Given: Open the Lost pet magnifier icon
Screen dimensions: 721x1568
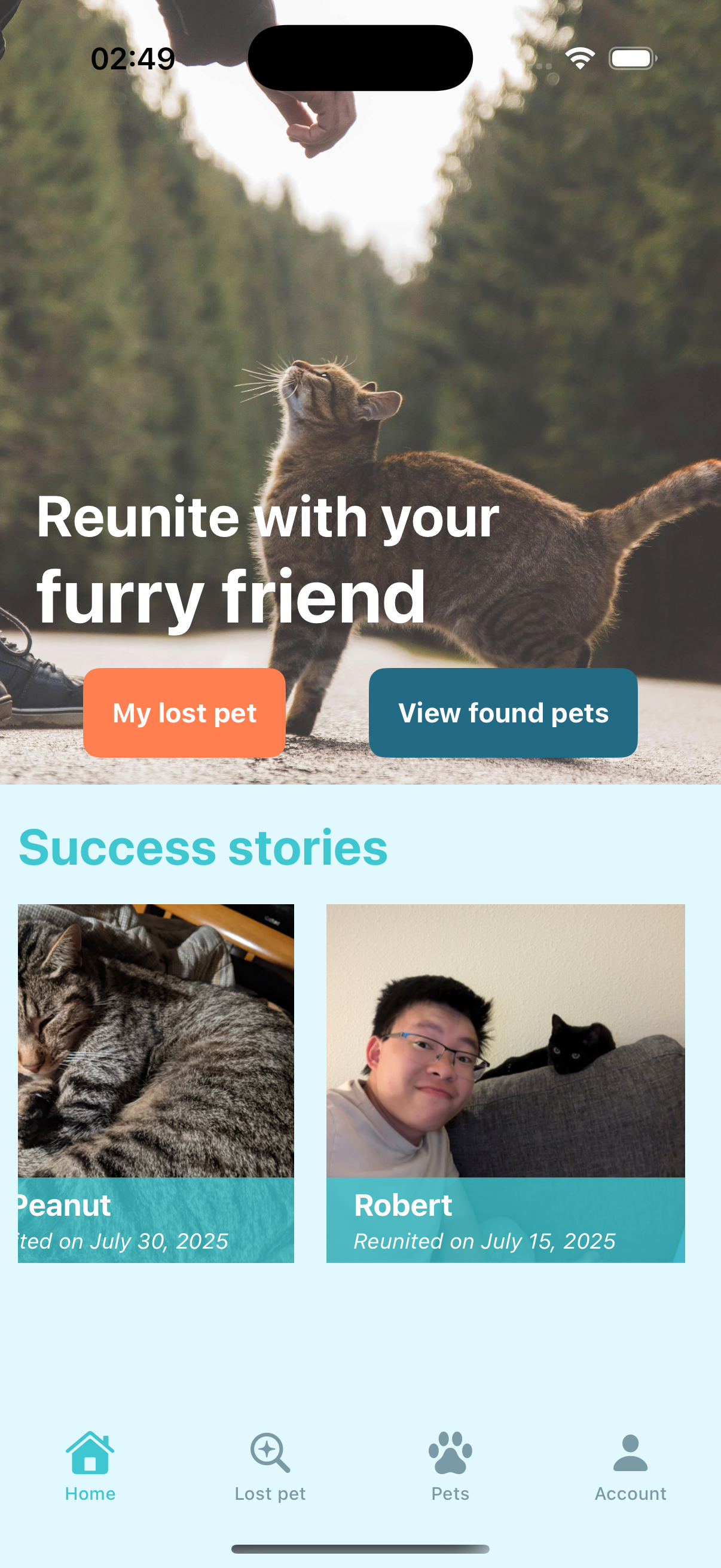Looking at the screenshot, I should [x=270, y=1453].
